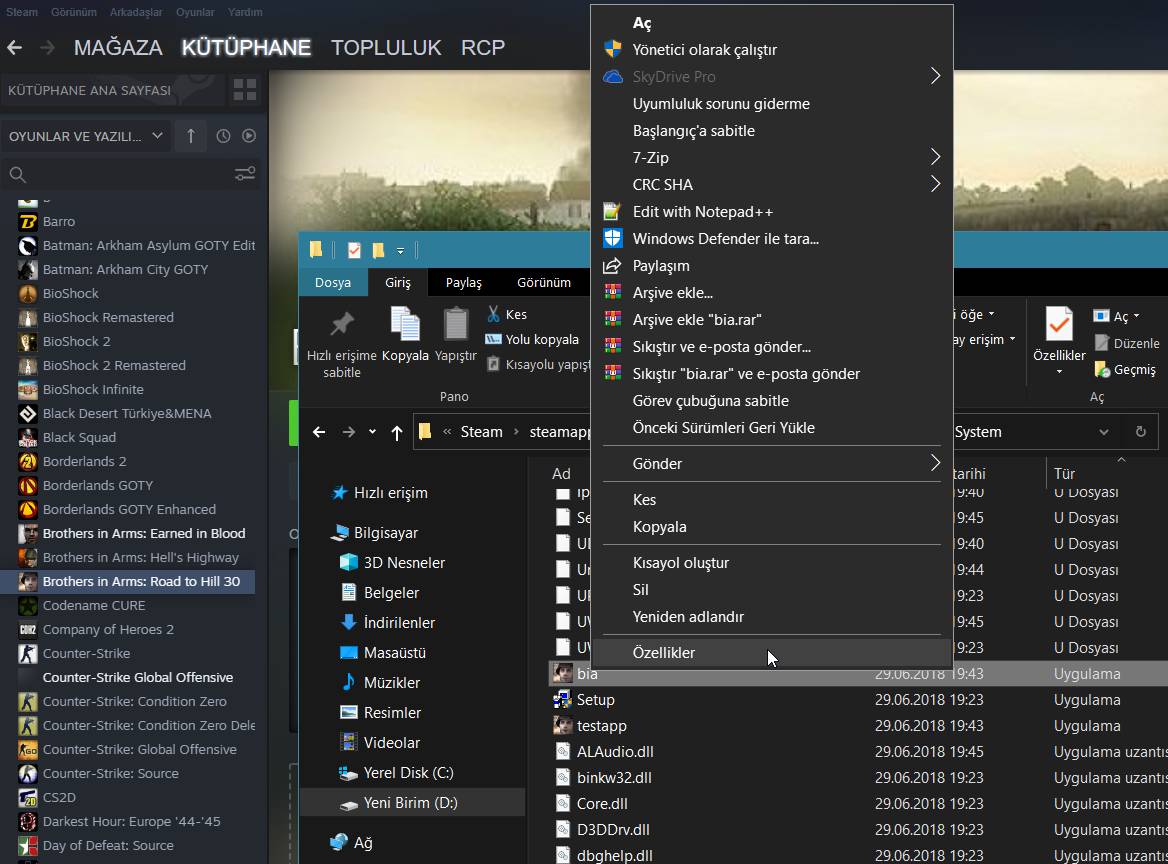Open recent locations dropdown in Explorer
The image size is (1168, 864).
click(x=372, y=432)
